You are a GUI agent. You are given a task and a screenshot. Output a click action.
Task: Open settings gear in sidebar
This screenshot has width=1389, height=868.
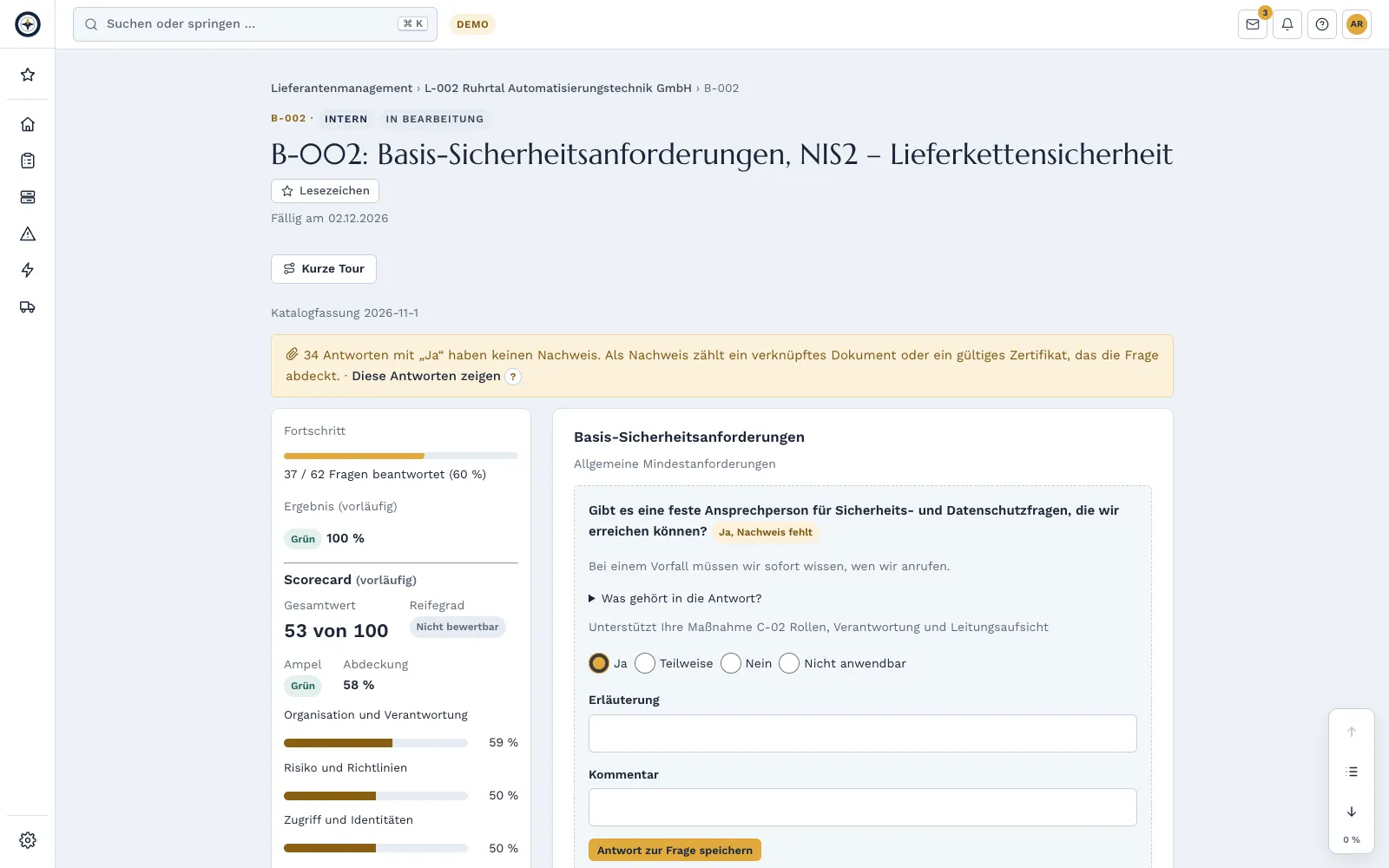[28, 840]
